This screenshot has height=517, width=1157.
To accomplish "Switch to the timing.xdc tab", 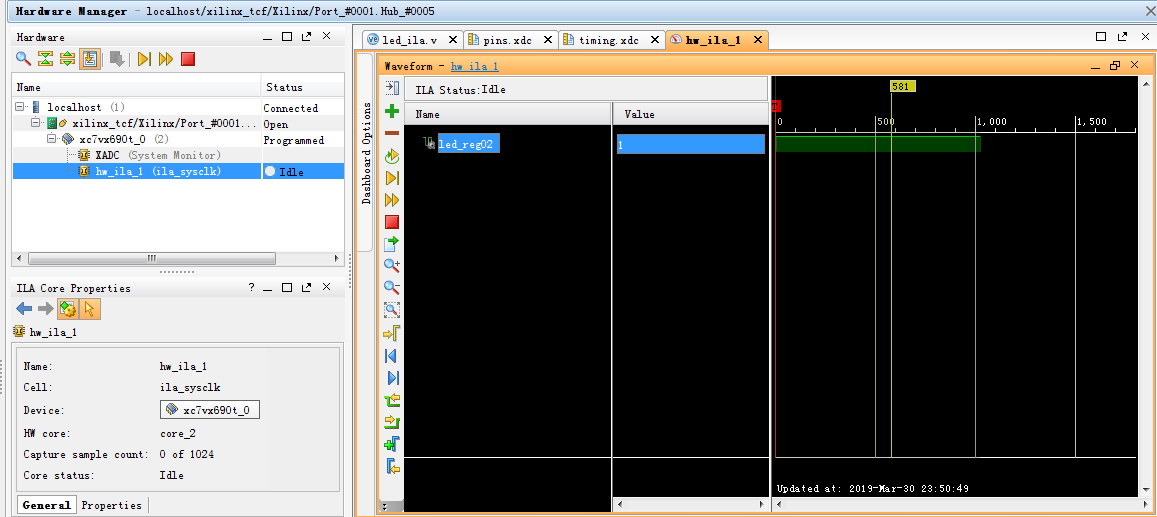I will coord(609,40).
